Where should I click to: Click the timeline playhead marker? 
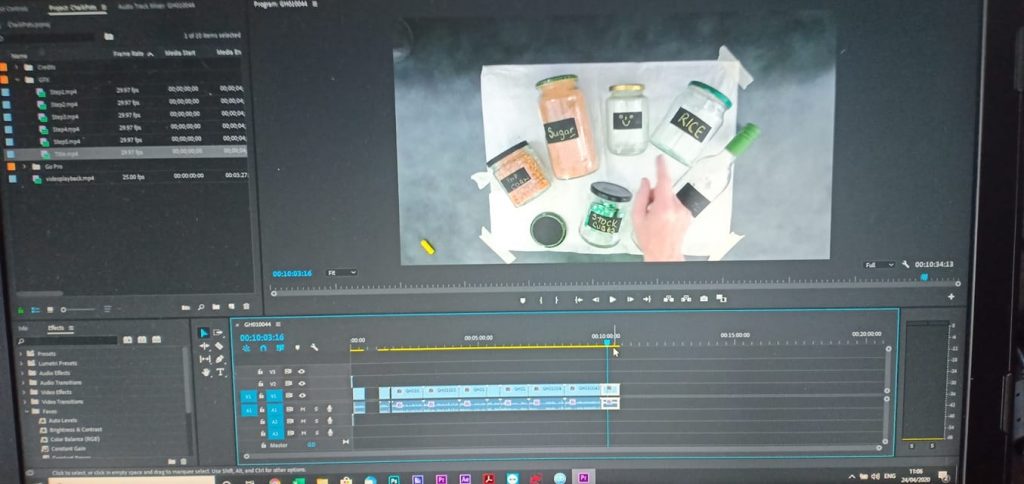[607, 342]
